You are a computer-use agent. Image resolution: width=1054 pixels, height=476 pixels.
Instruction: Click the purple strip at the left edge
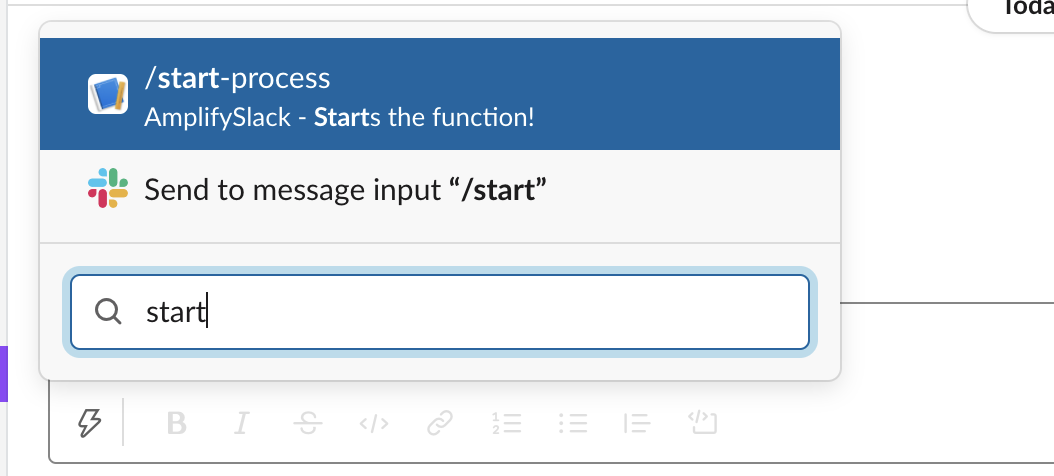[x=4, y=374]
